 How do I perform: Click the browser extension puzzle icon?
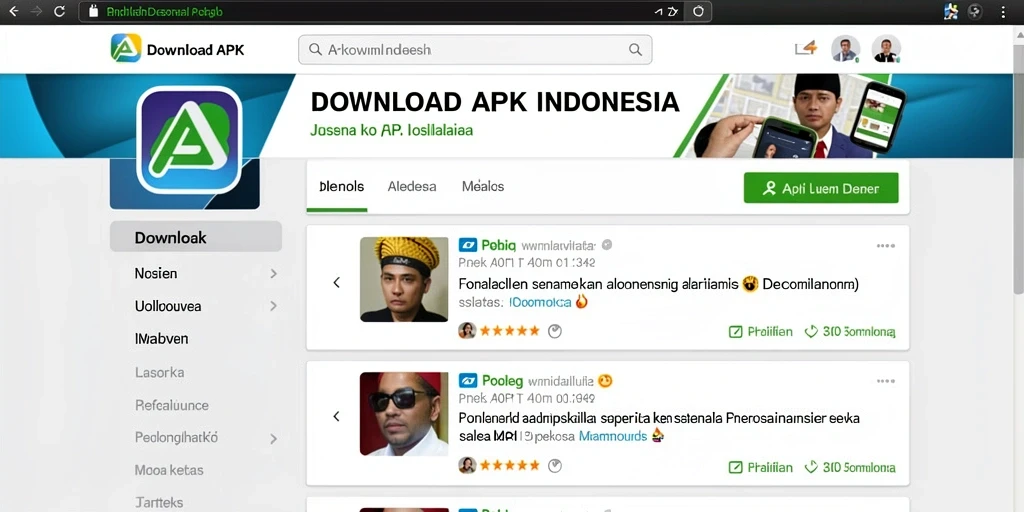951,11
